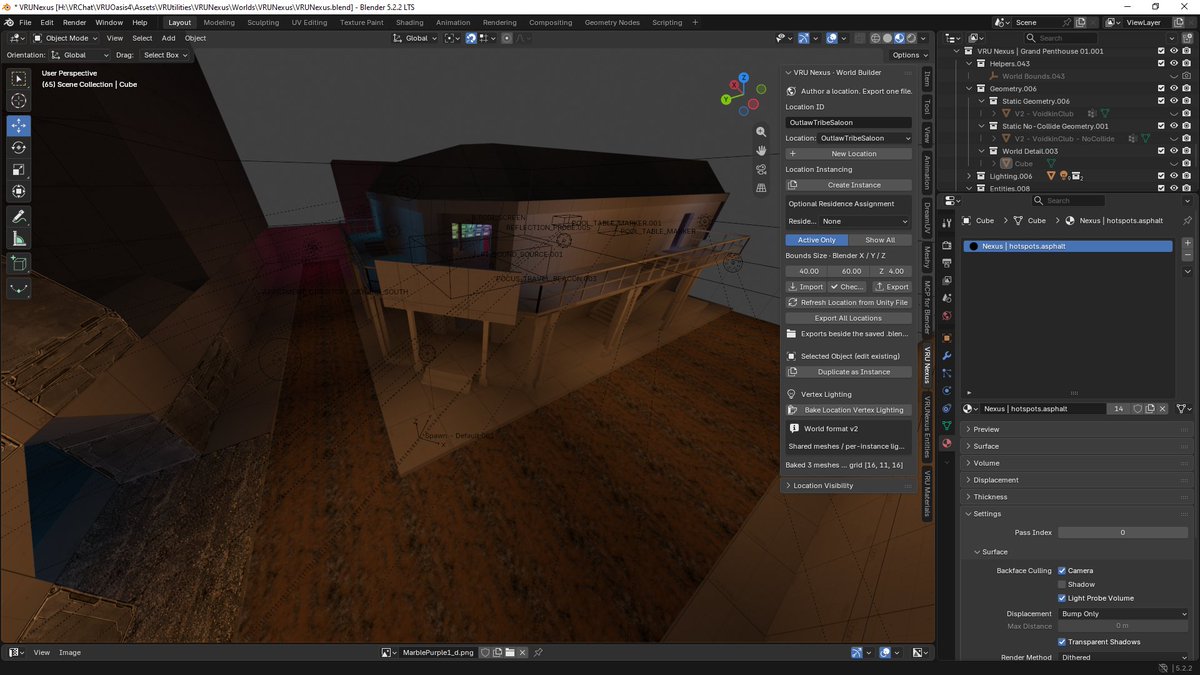
Task: Open Displacement Bump Only dropdown
Action: pyautogui.click(x=1123, y=614)
